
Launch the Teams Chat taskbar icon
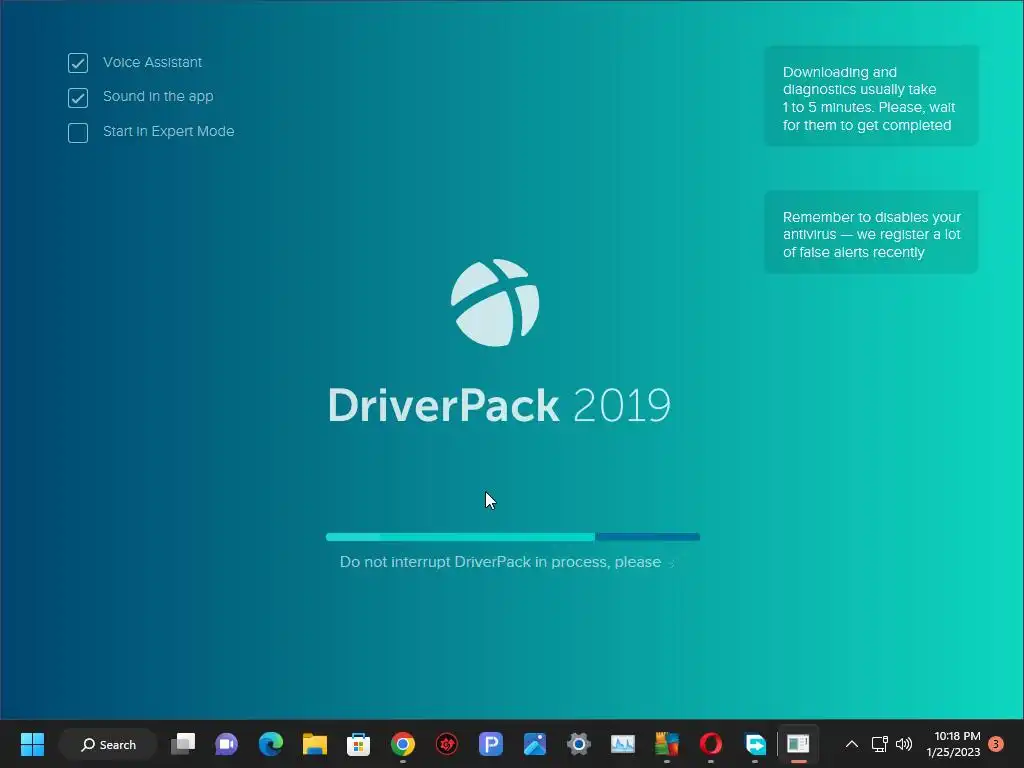(227, 744)
